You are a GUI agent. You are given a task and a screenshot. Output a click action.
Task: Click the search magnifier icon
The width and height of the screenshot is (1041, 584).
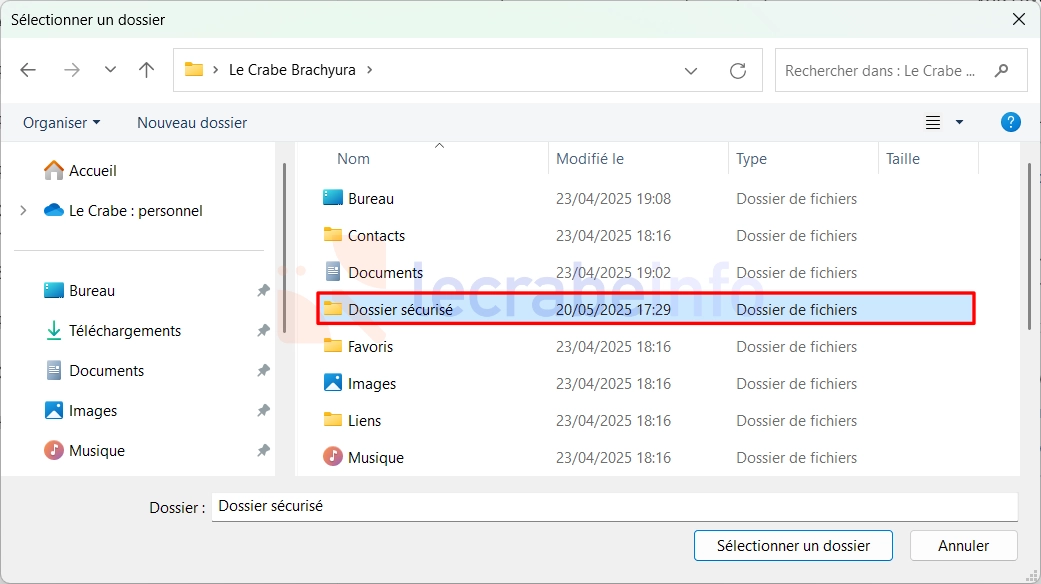click(x=1001, y=70)
